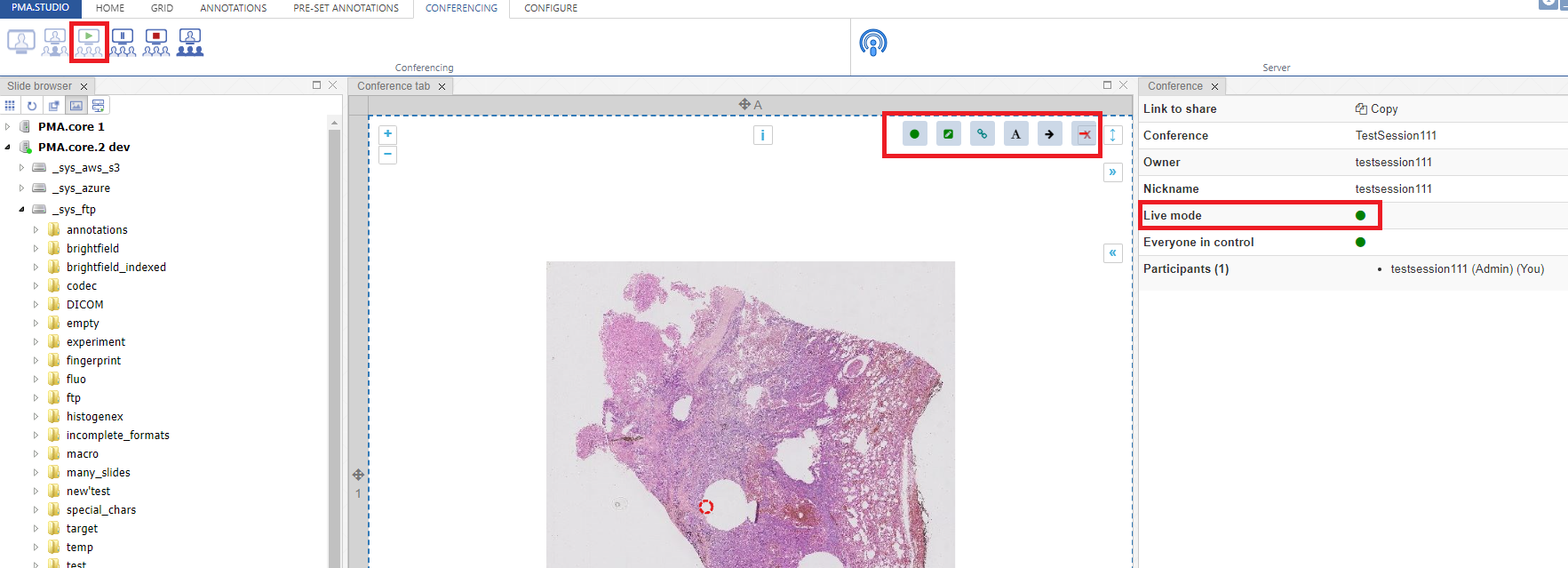Click Copy to copy the share link
Image resolution: width=1568 pixels, height=568 pixels.
coord(1376,108)
